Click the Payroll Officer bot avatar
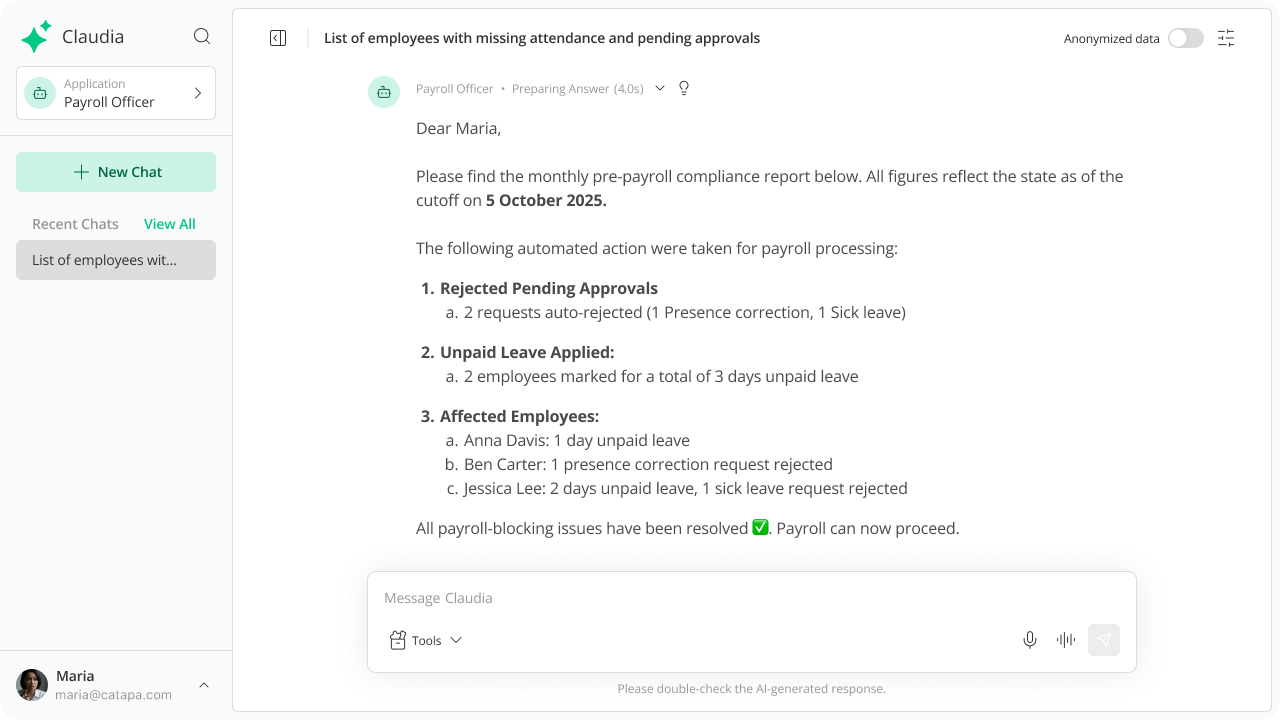Viewport: 1280px width, 720px height. point(384,92)
